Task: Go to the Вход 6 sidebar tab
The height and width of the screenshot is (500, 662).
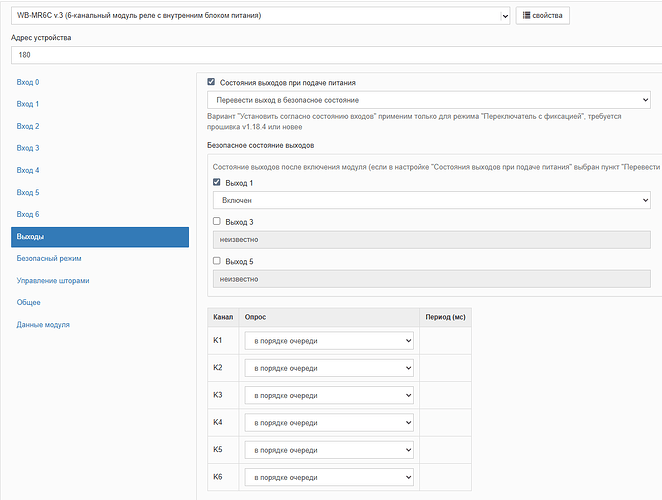Action: [x=28, y=215]
